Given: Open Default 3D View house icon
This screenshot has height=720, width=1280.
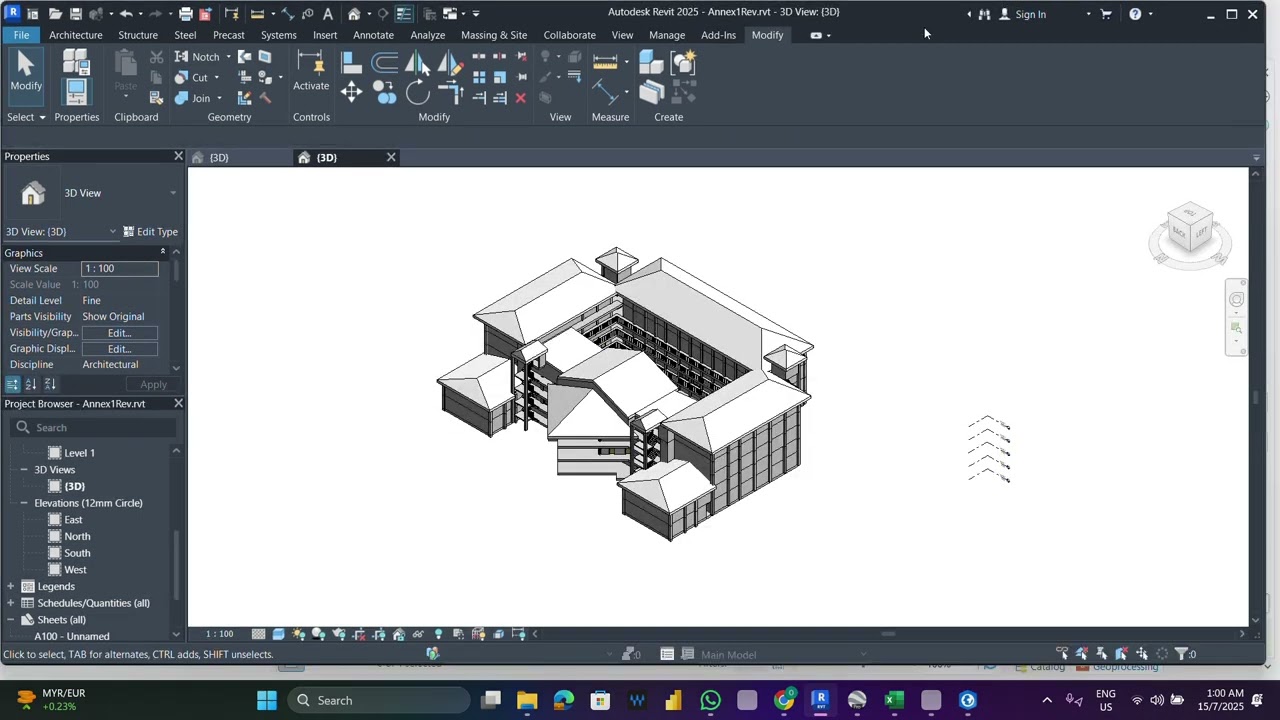Looking at the screenshot, I should click(354, 14).
